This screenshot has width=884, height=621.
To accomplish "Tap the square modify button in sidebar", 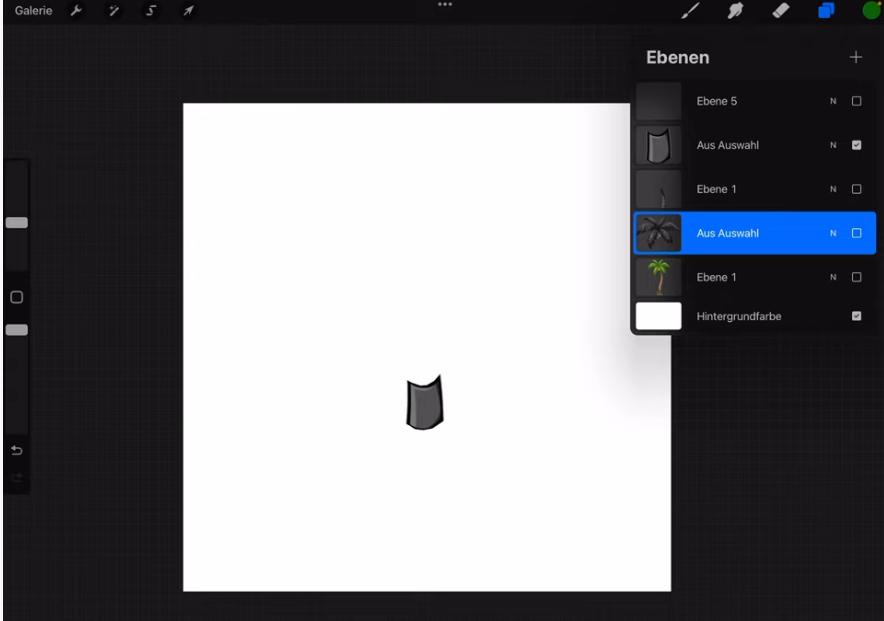I will point(16,297).
